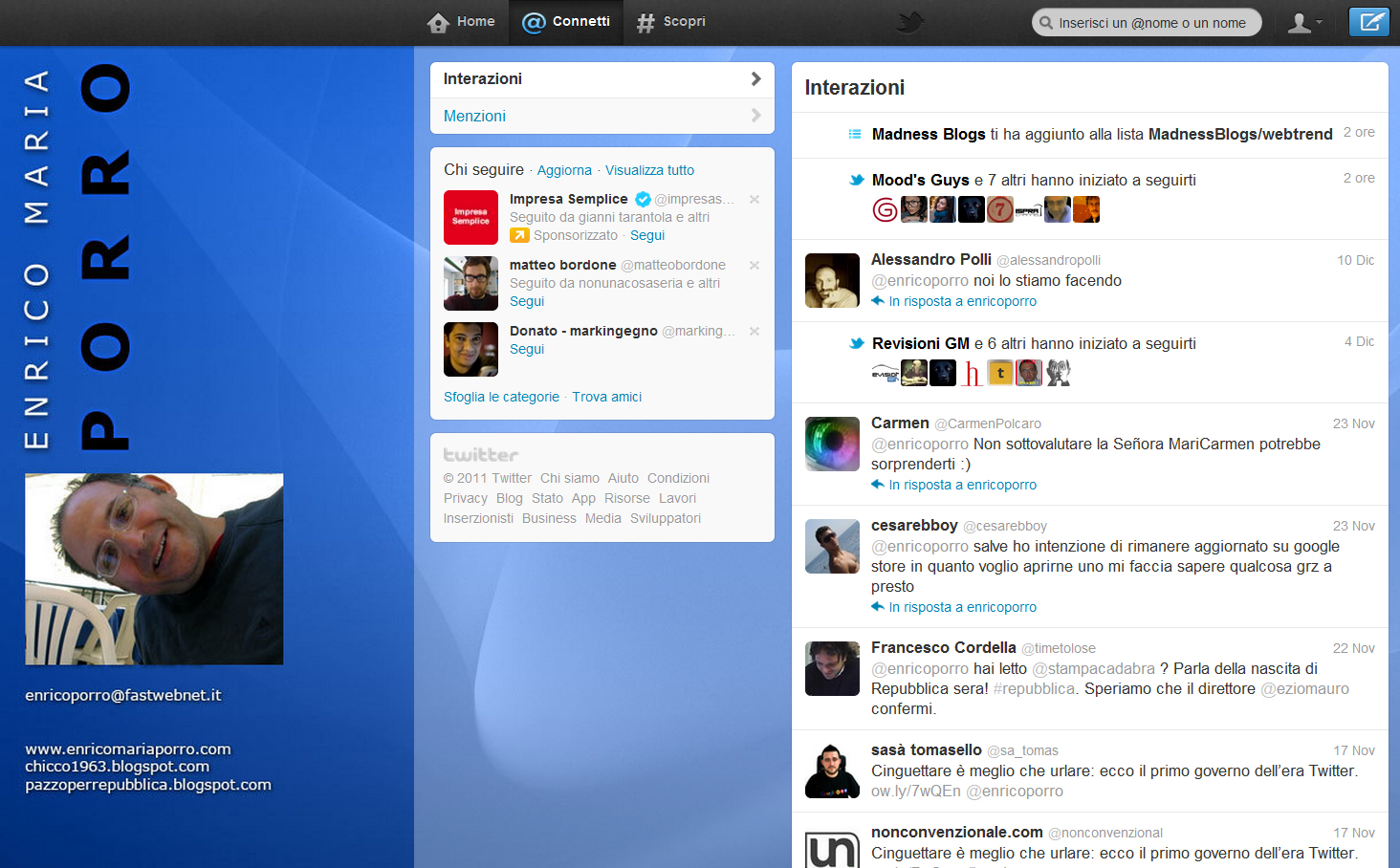
Task: Open the Aiuto footer link
Action: pyautogui.click(x=623, y=478)
